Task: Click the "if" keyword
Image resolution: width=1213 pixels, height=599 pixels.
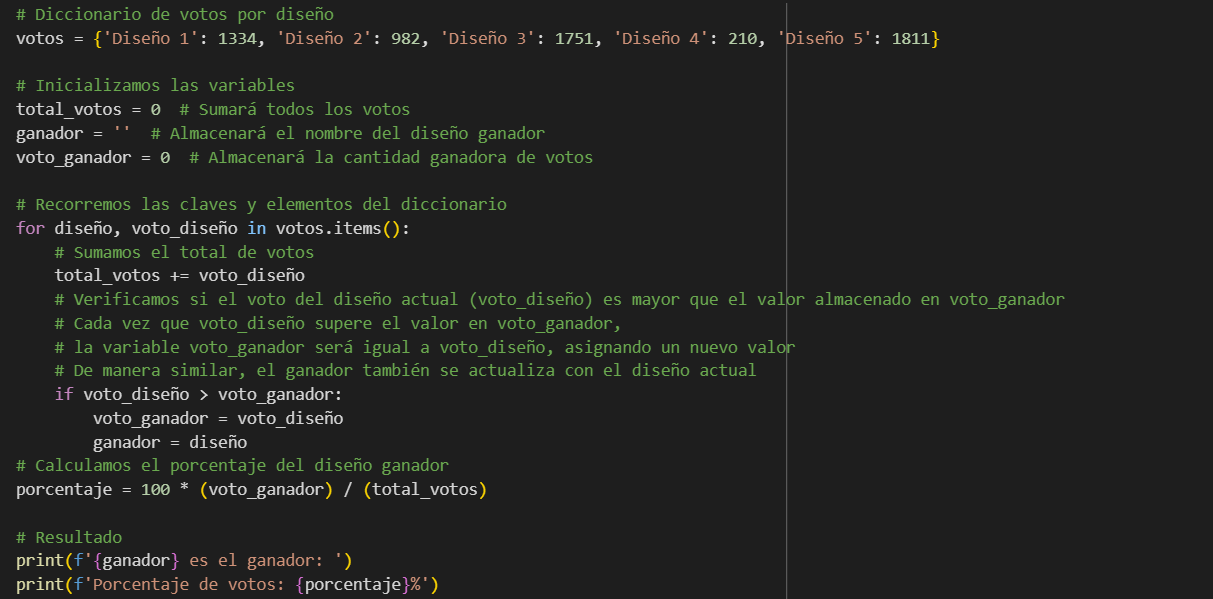Action: point(64,394)
